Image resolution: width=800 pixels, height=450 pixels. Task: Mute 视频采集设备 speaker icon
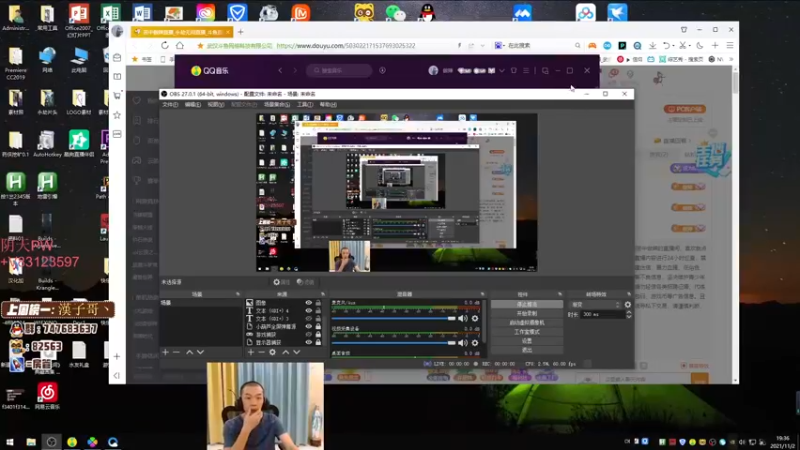point(463,343)
